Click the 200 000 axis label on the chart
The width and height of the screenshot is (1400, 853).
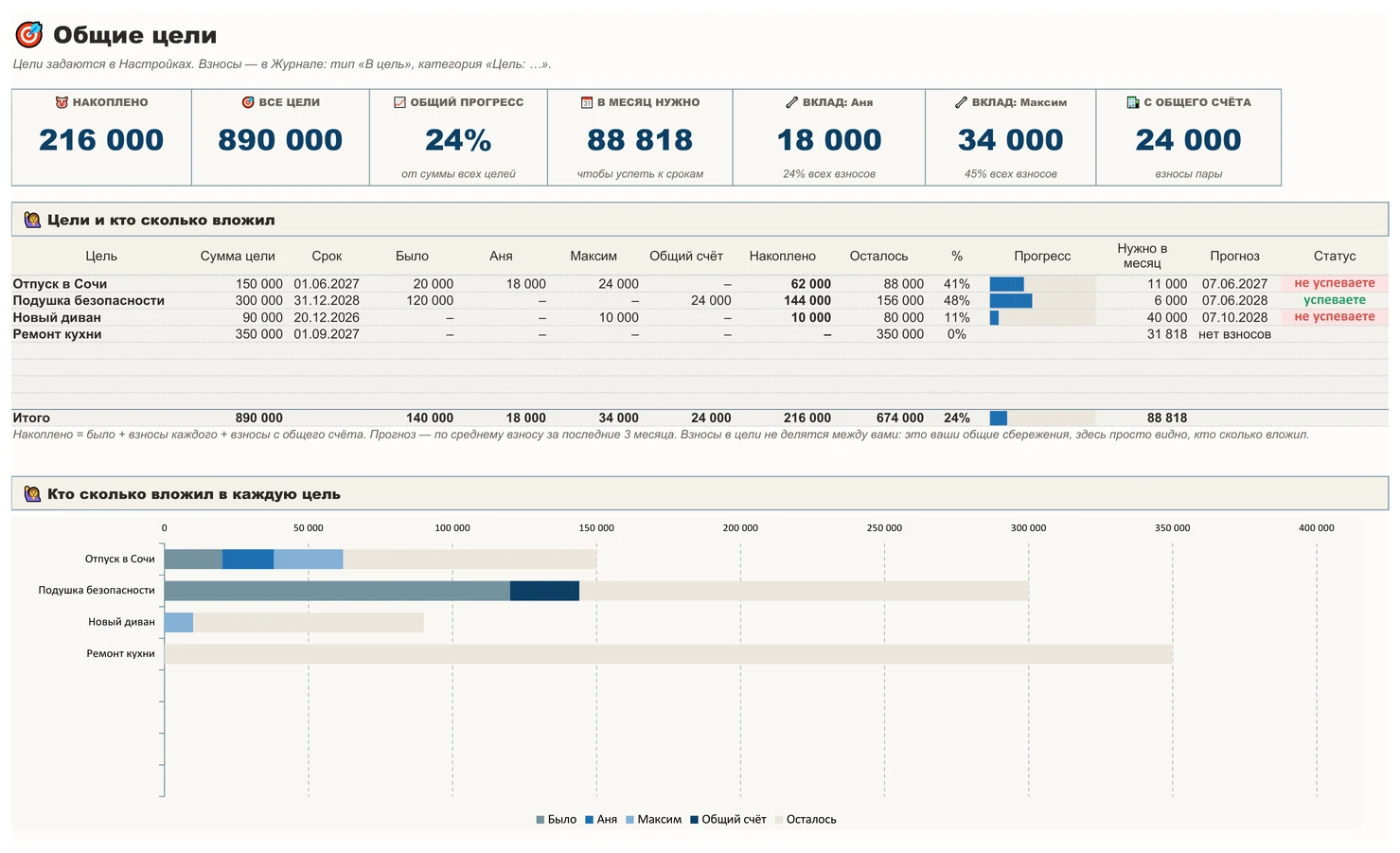pos(740,528)
